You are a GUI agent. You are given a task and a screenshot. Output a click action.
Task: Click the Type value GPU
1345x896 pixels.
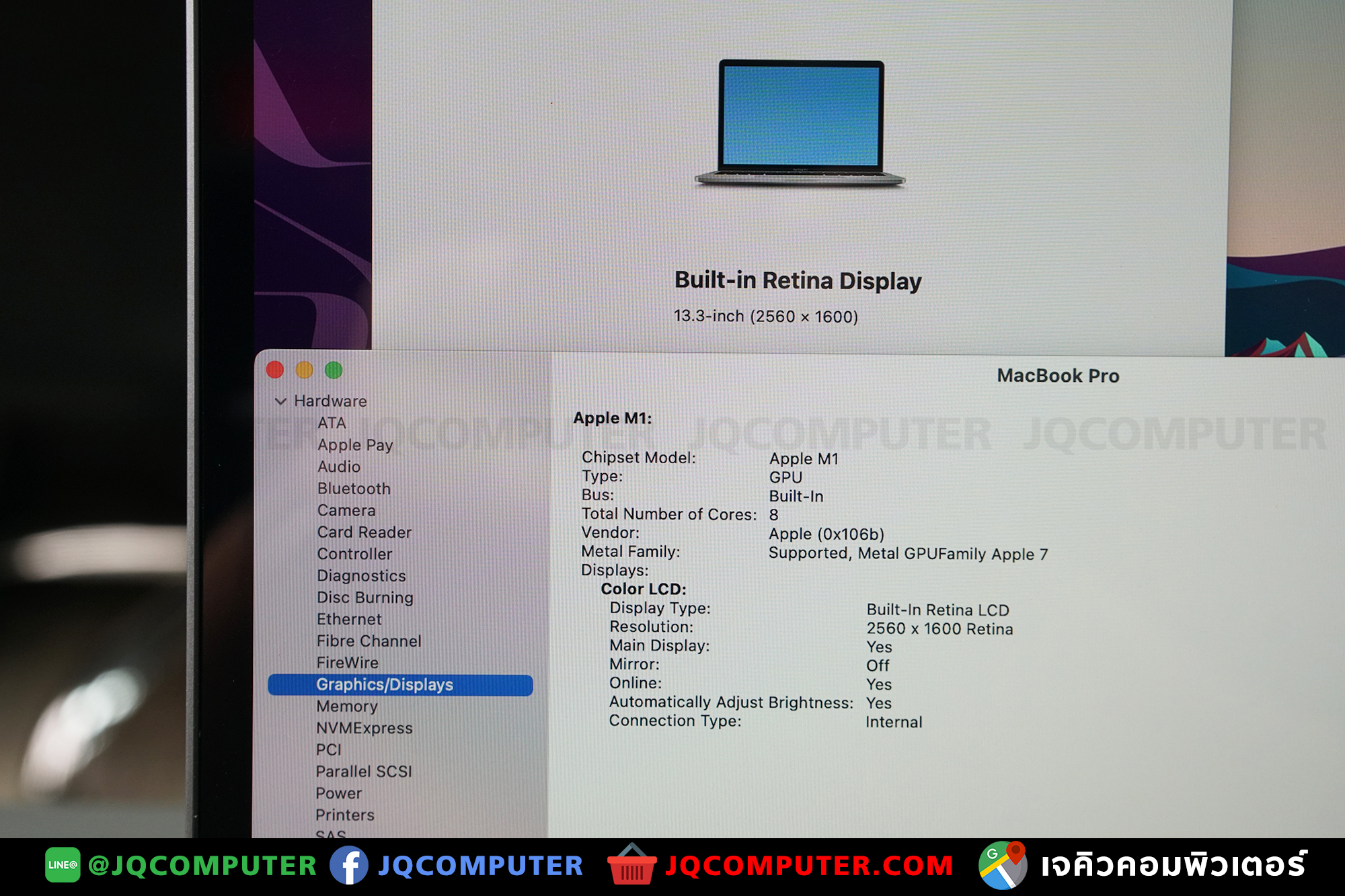tap(785, 477)
